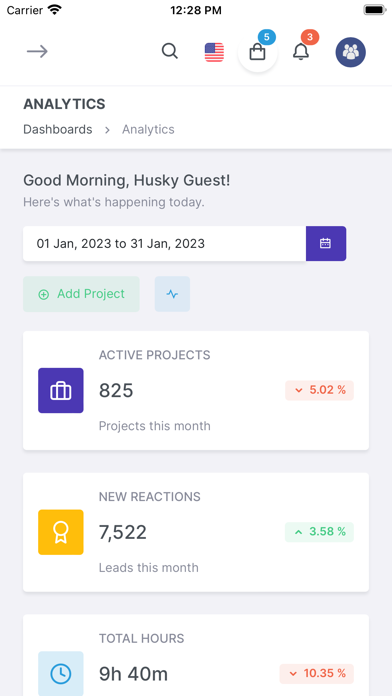This screenshot has width=392, height=696.
Task: Click the 10.35 % decrease badge
Action: pyautogui.click(x=317, y=673)
